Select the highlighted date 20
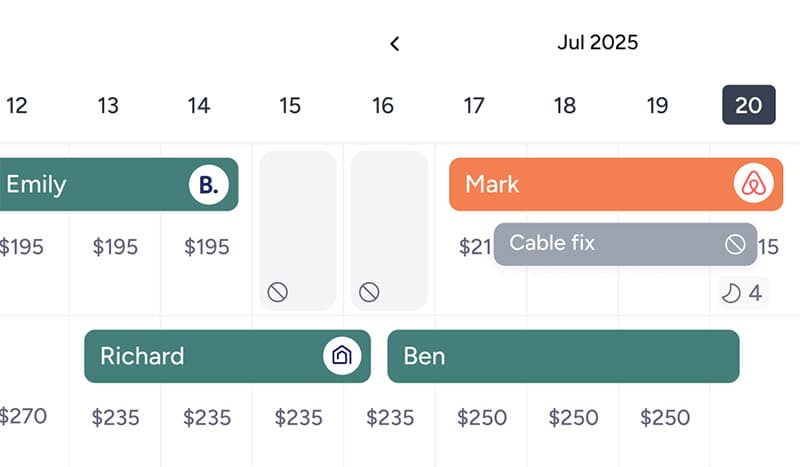 [748, 105]
